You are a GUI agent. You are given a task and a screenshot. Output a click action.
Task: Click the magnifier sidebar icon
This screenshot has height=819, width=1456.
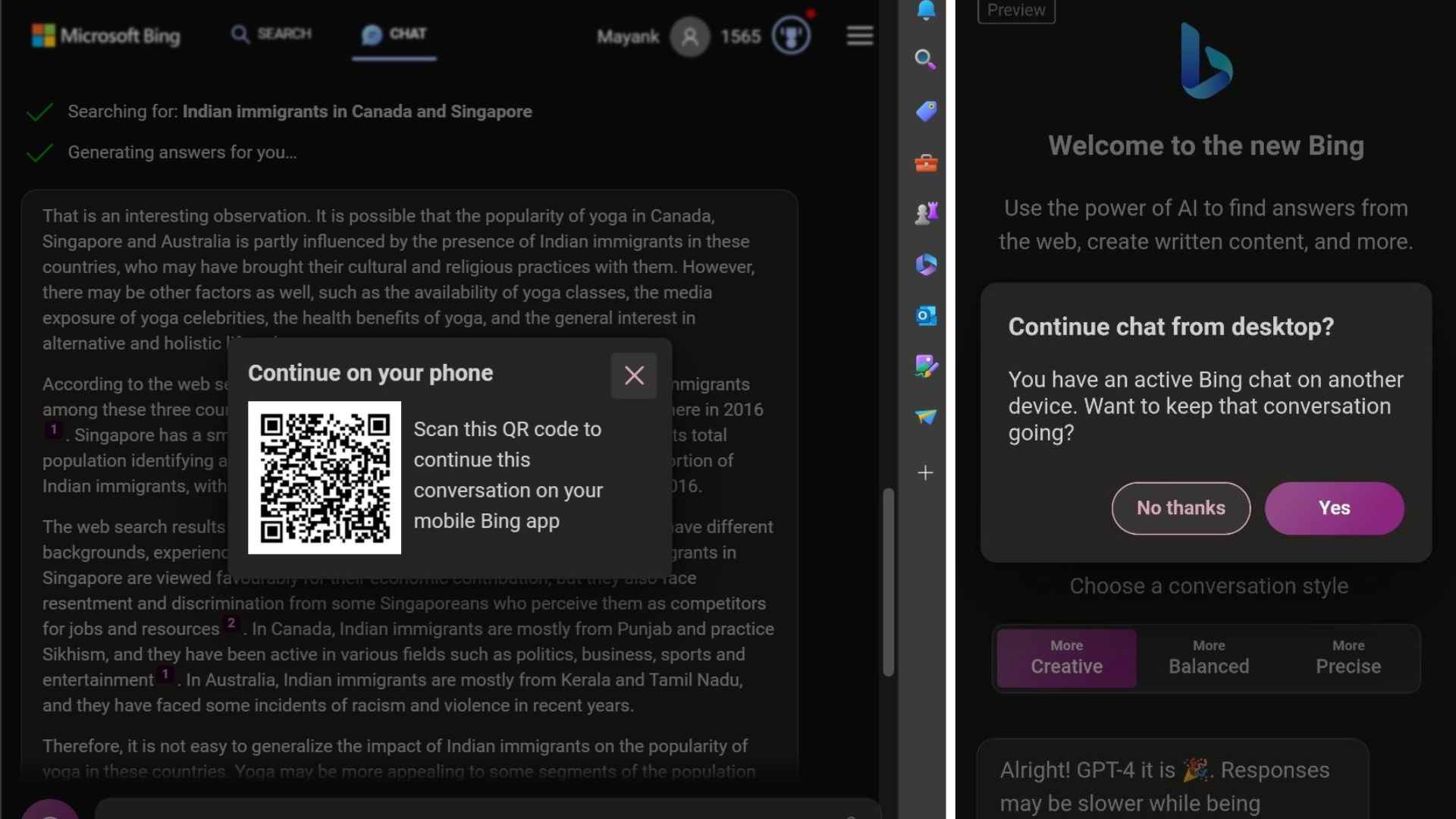(x=924, y=58)
